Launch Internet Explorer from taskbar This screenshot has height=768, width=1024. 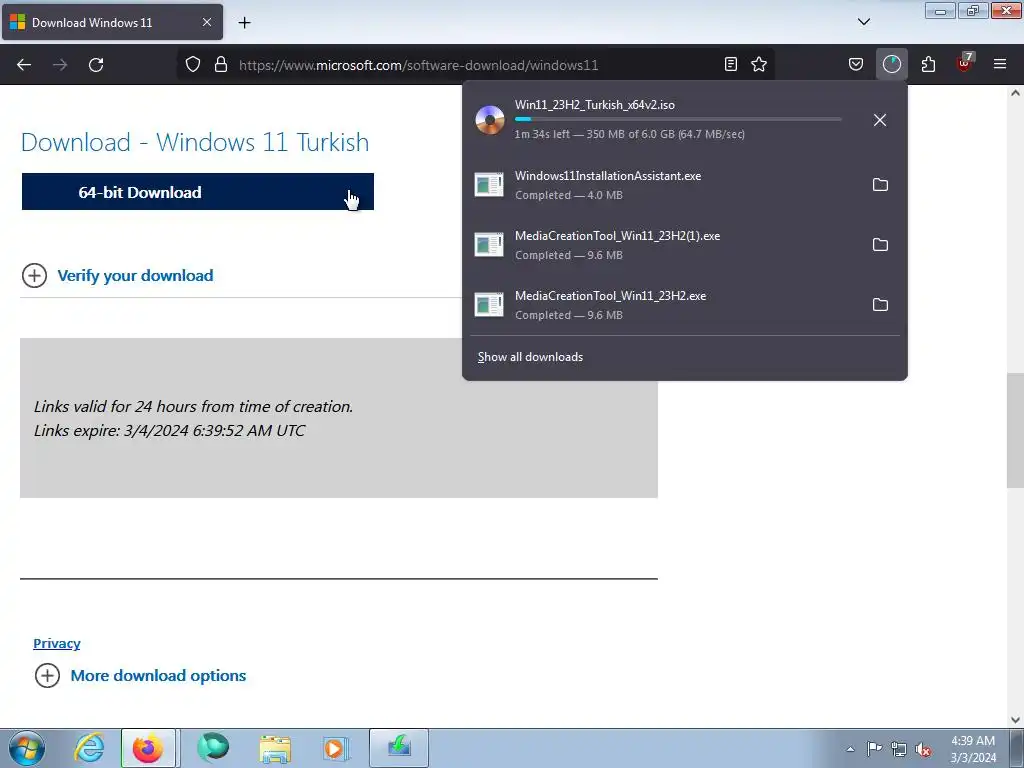pos(89,748)
